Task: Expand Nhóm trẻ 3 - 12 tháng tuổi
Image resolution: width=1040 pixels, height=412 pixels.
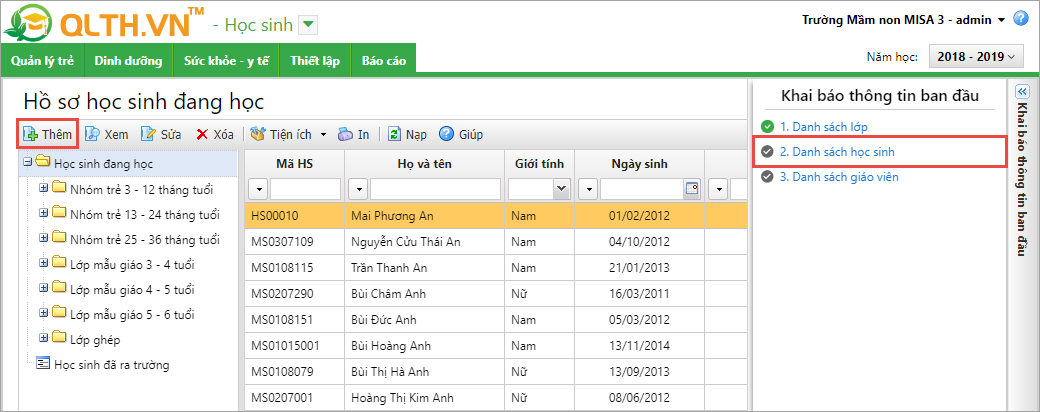Action: click(x=43, y=187)
